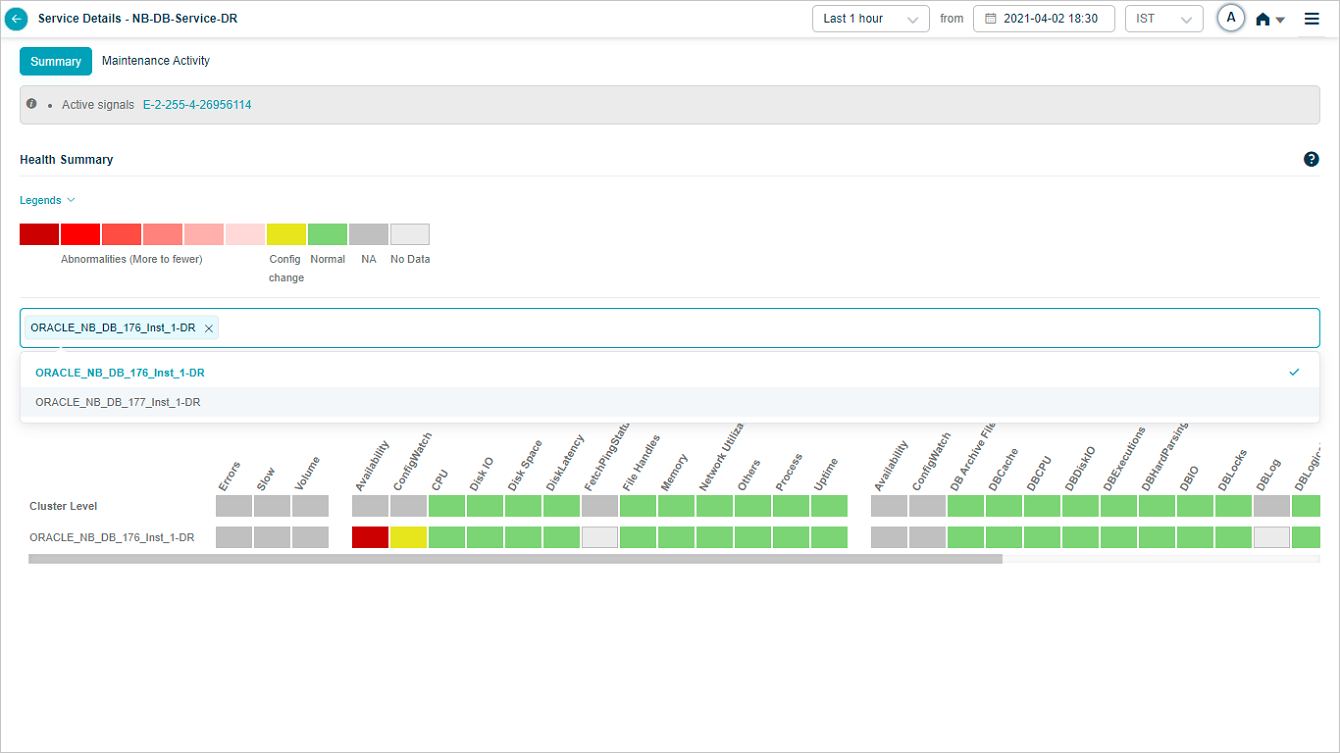Viewport: 1340px width, 753px height.
Task: Select ORACLE_NB_DB_177_Inst_1-DR from the list
Action: 118,403
